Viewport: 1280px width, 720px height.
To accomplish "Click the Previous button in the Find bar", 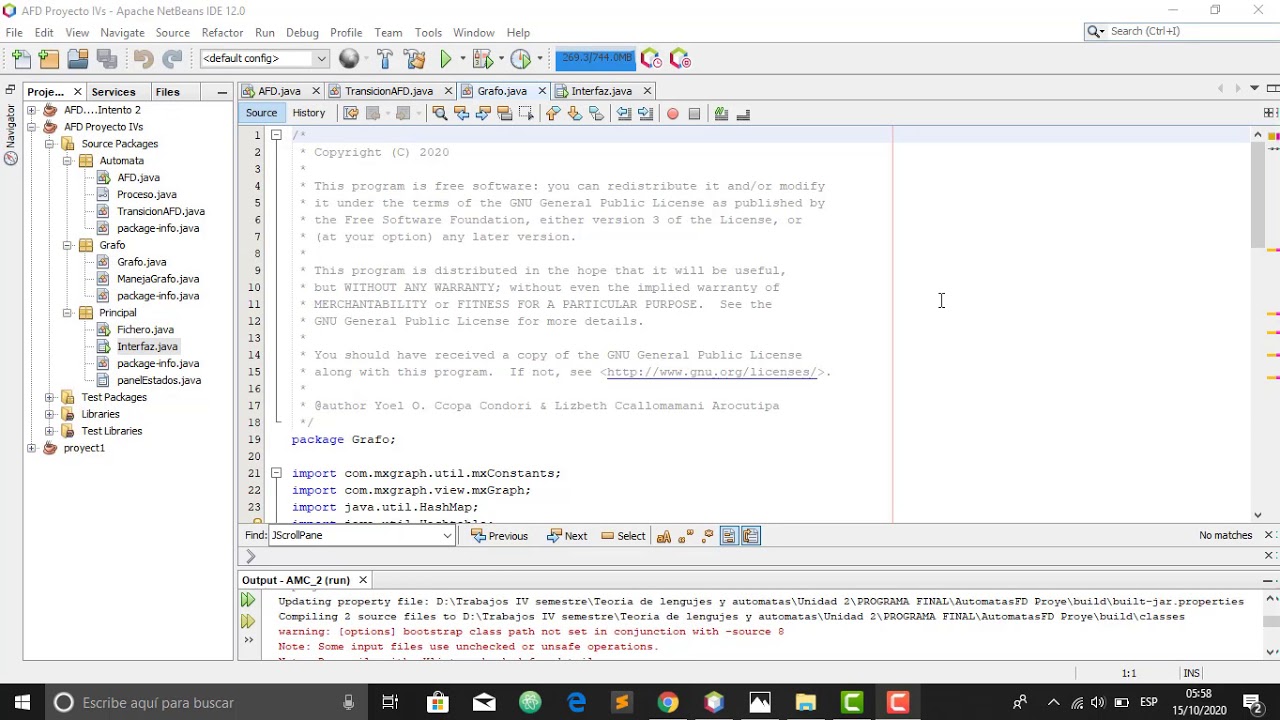I will pos(499,536).
